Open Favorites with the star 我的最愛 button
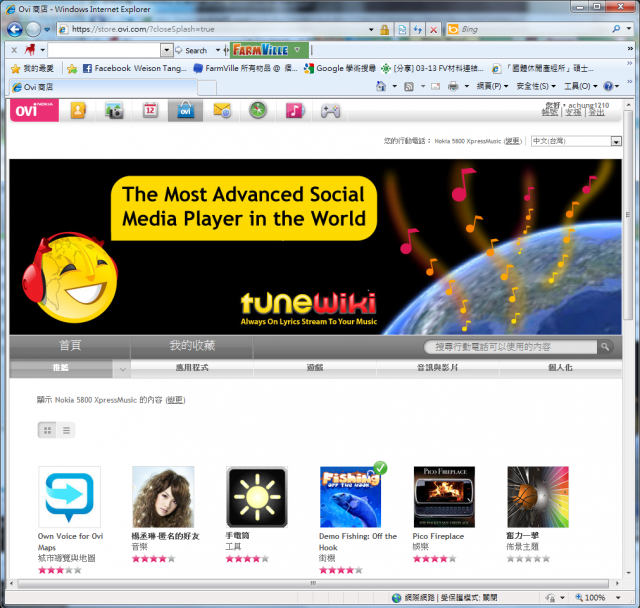 [32, 68]
